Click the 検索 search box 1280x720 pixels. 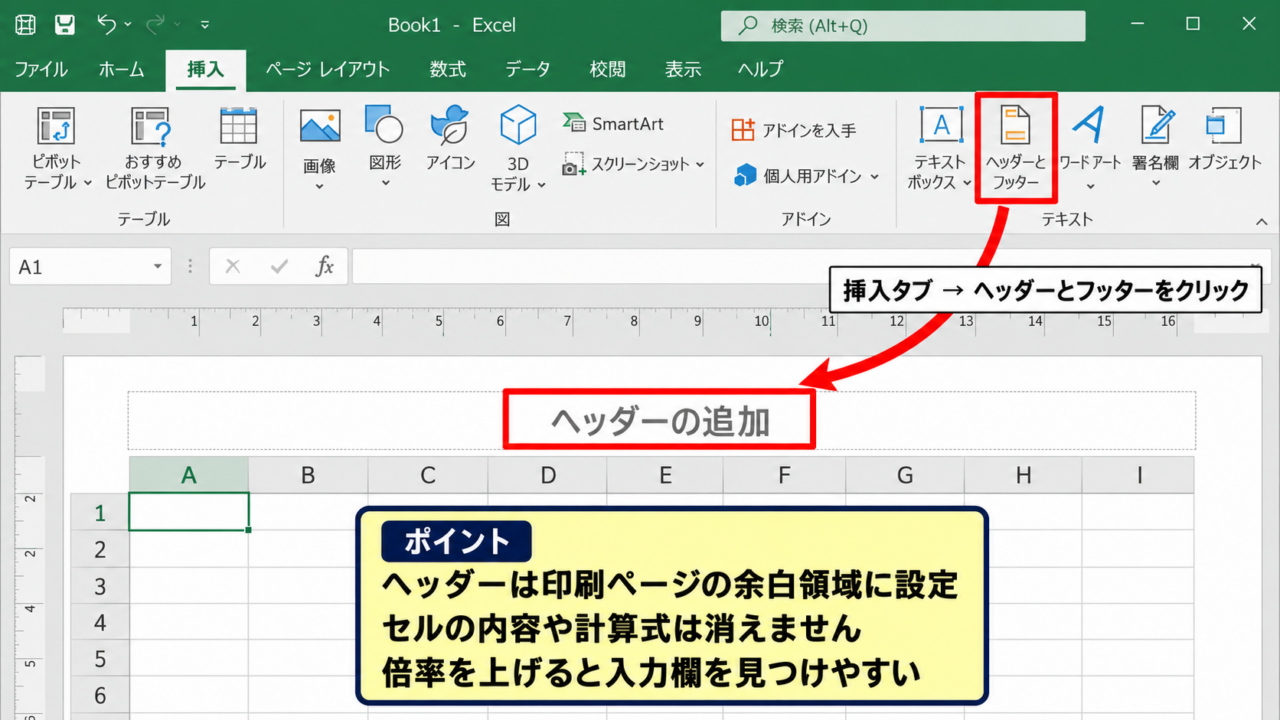coord(903,26)
